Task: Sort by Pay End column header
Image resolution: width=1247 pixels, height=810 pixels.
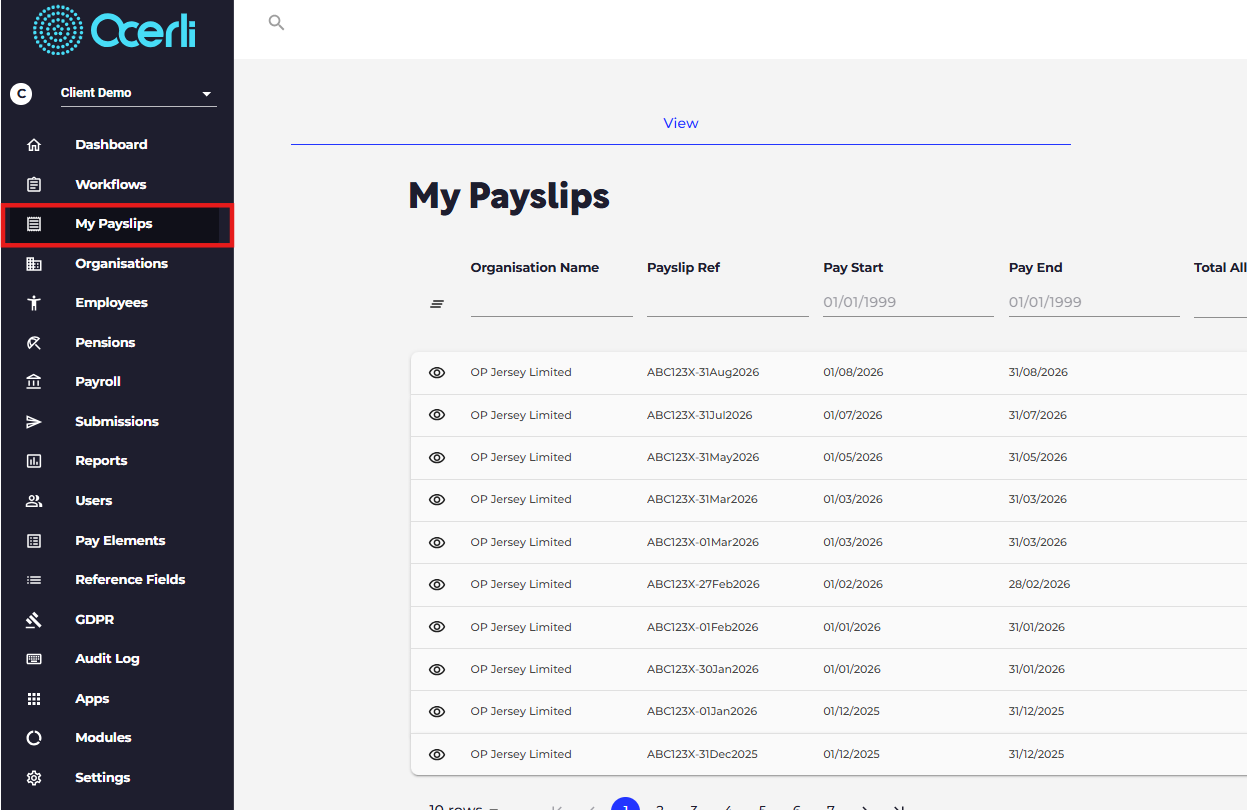Action: coord(1035,267)
